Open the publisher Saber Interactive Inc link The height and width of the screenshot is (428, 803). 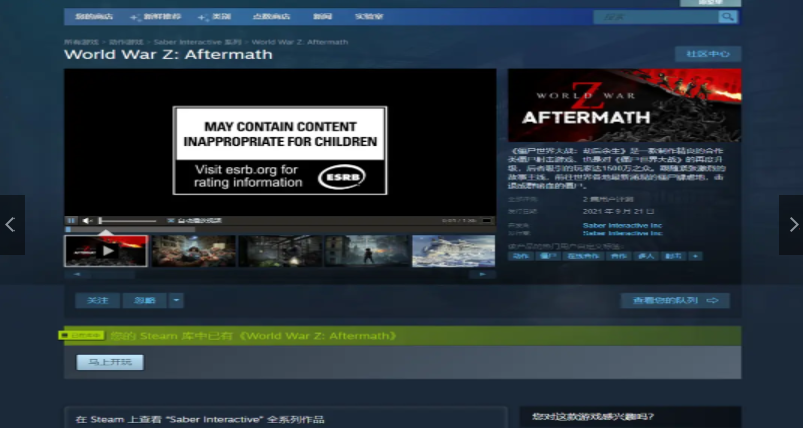(x=622, y=233)
